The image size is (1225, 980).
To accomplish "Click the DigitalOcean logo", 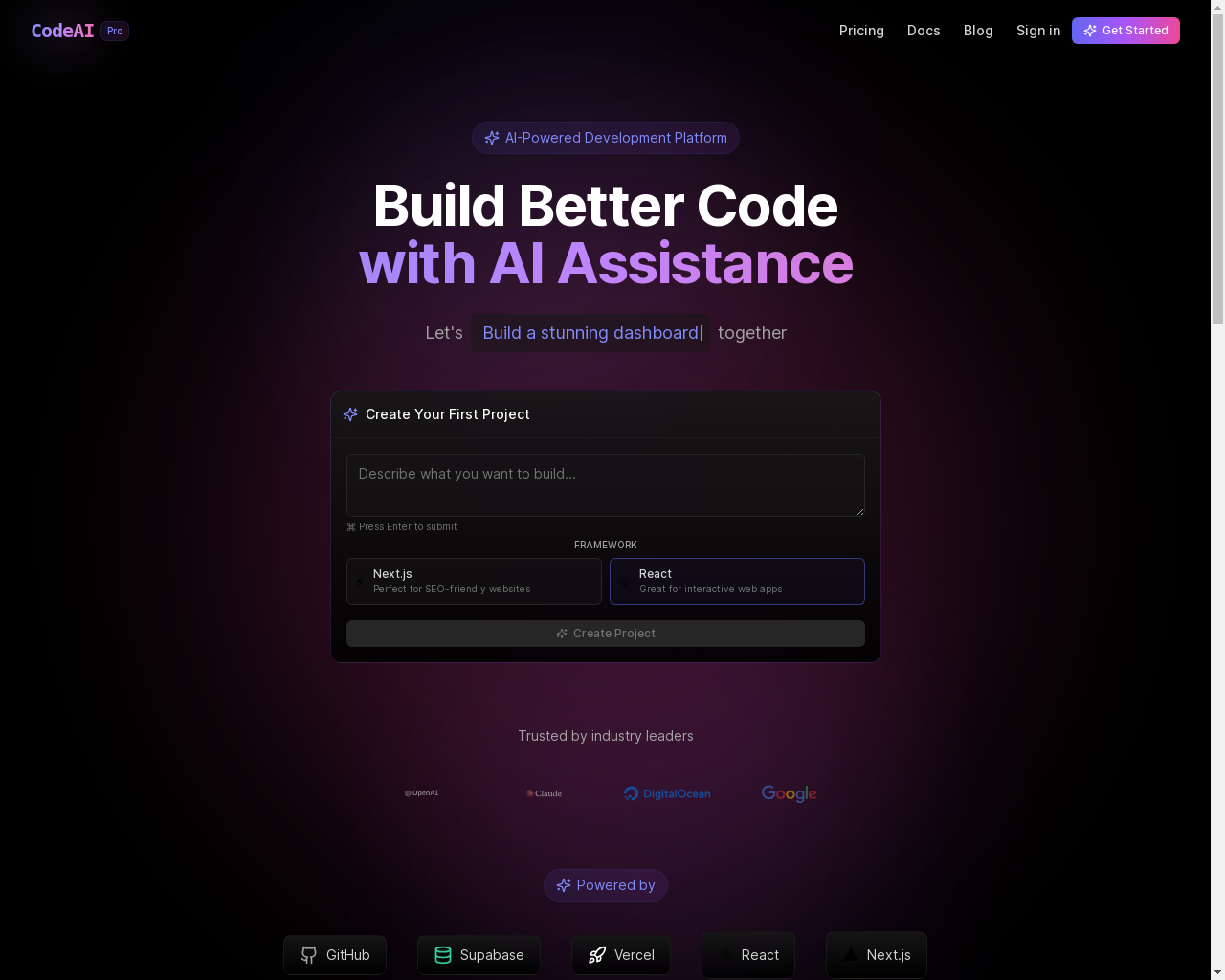I will coord(667,793).
